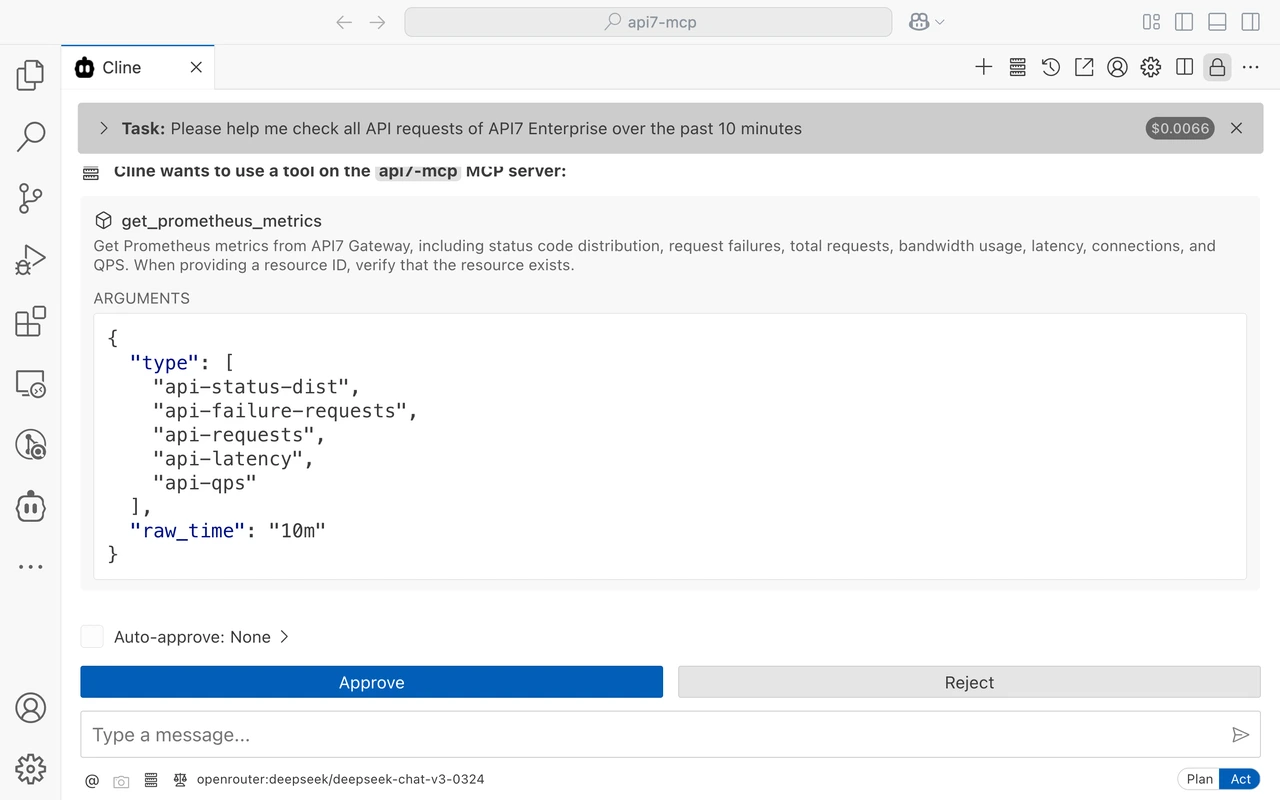Open the Source Control view
This screenshot has height=800, width=1280.
coord(30,198)
